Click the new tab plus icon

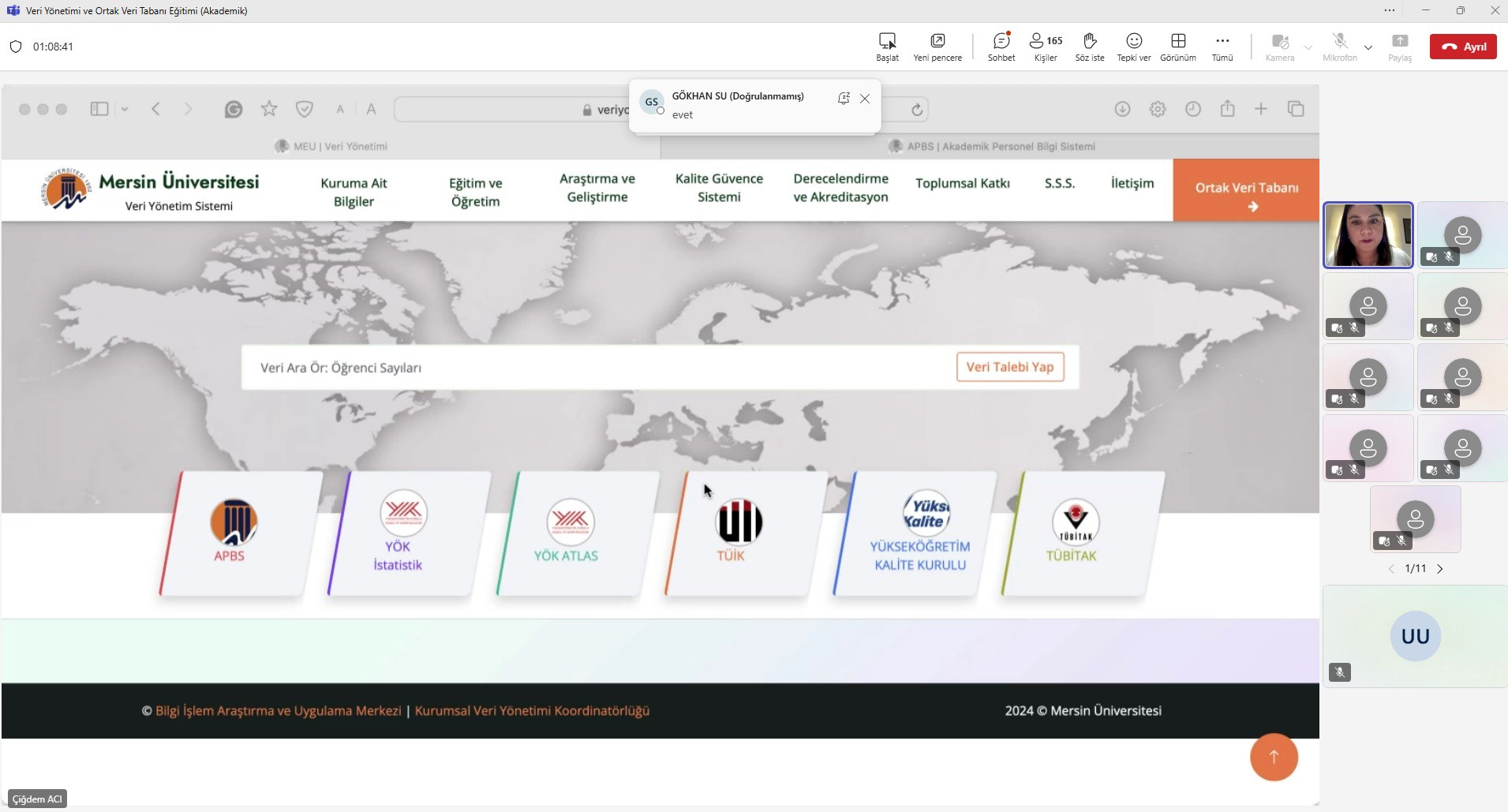click(1261, 109)
